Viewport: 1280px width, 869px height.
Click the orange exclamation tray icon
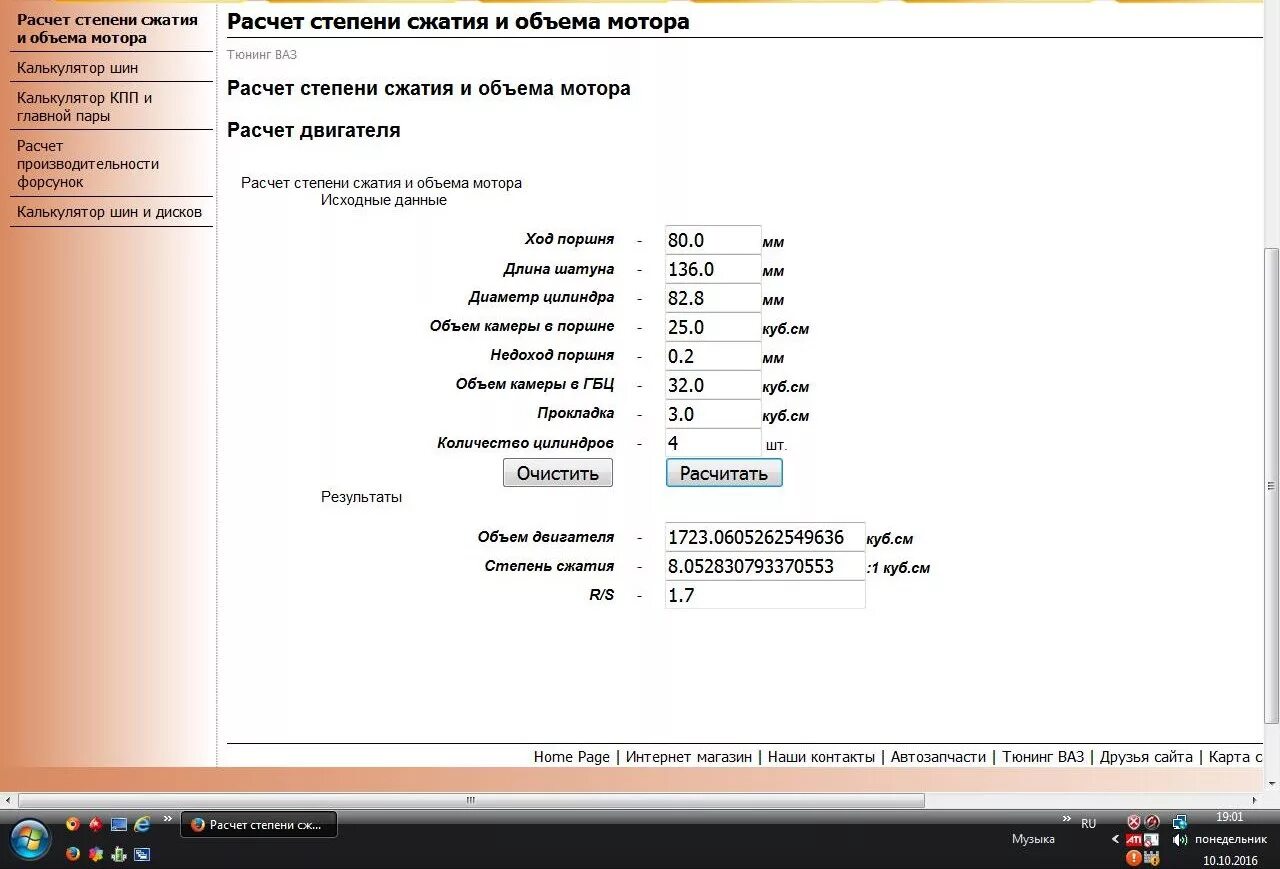pyautogui.click(x=1134, y=858)
